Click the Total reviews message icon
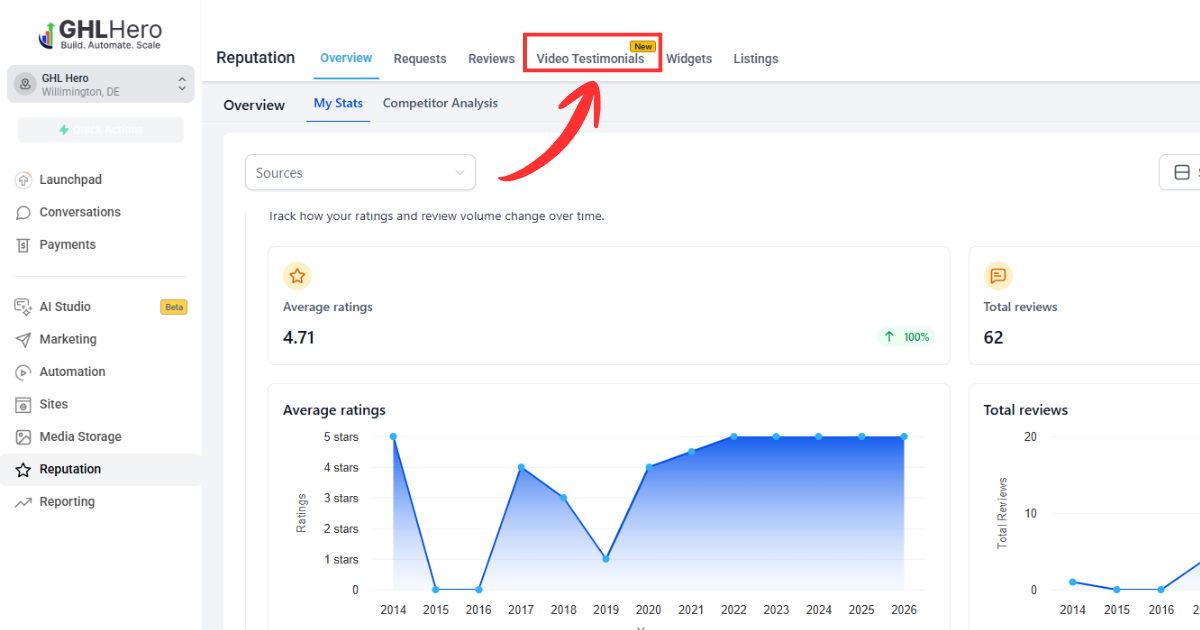The width and height of the screenshot is (1200, 630). [997, 276]
